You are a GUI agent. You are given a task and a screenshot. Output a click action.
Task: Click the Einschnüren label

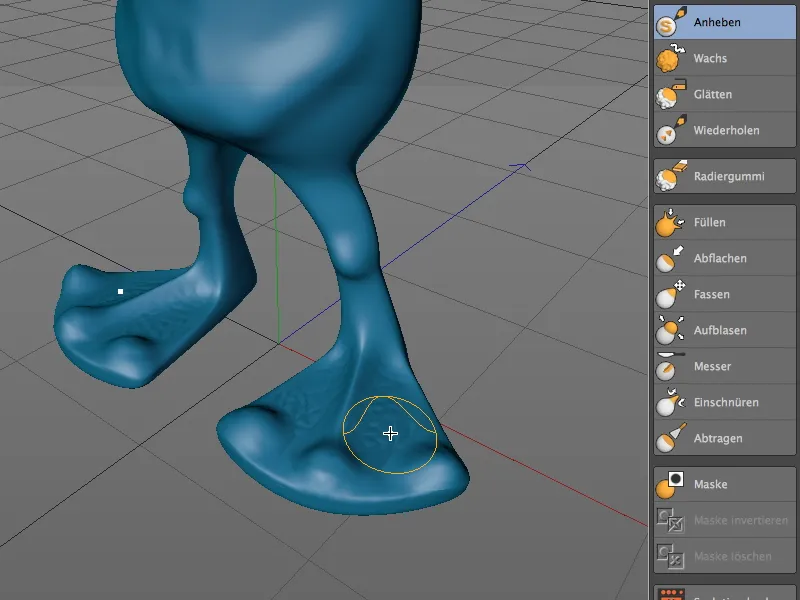726,403
